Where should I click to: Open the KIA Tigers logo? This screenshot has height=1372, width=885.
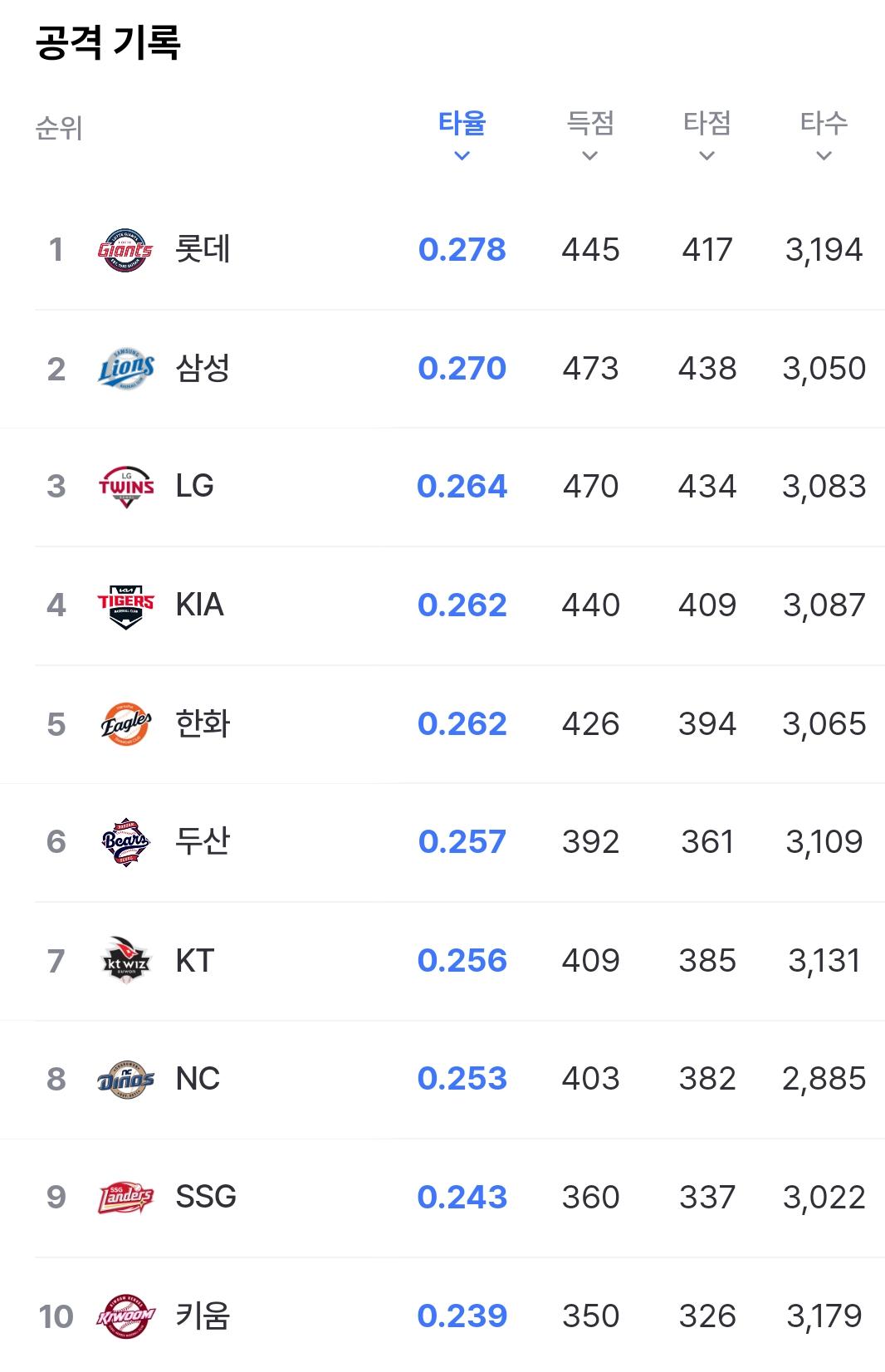tap(126, 605)
